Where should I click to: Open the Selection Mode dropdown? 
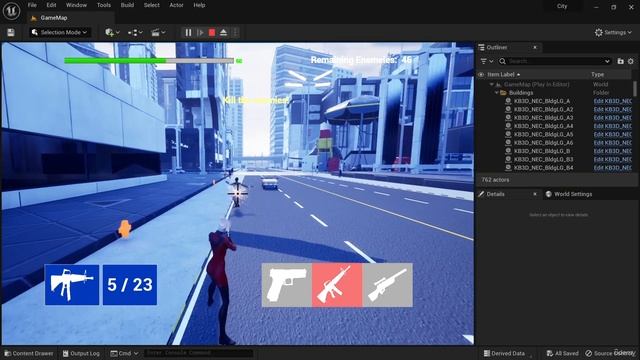(60, 32)
